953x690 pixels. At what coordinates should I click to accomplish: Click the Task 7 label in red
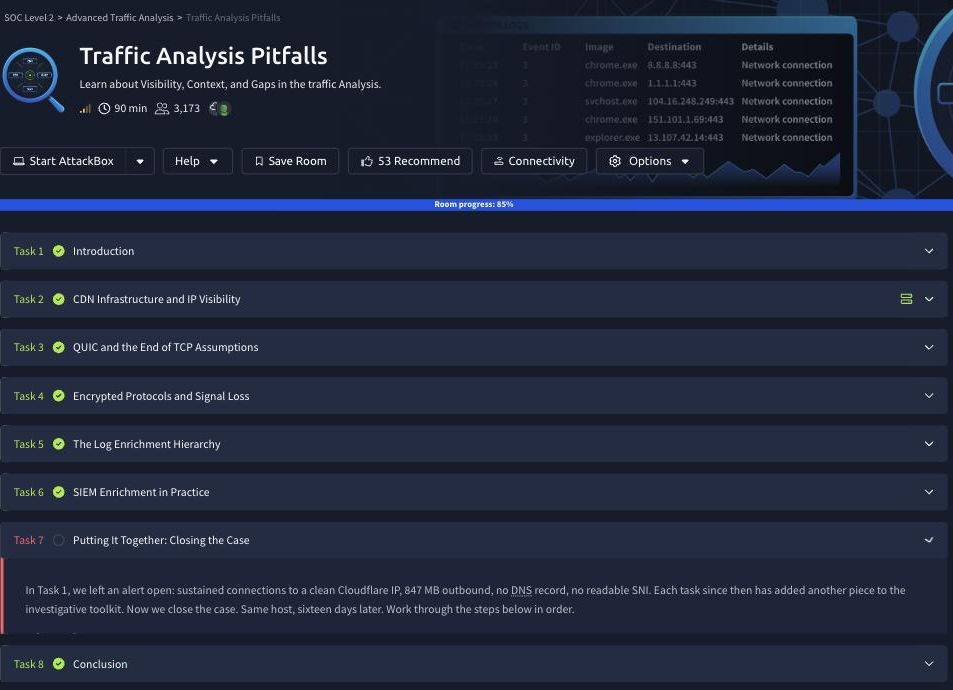[x=29, y=540]
